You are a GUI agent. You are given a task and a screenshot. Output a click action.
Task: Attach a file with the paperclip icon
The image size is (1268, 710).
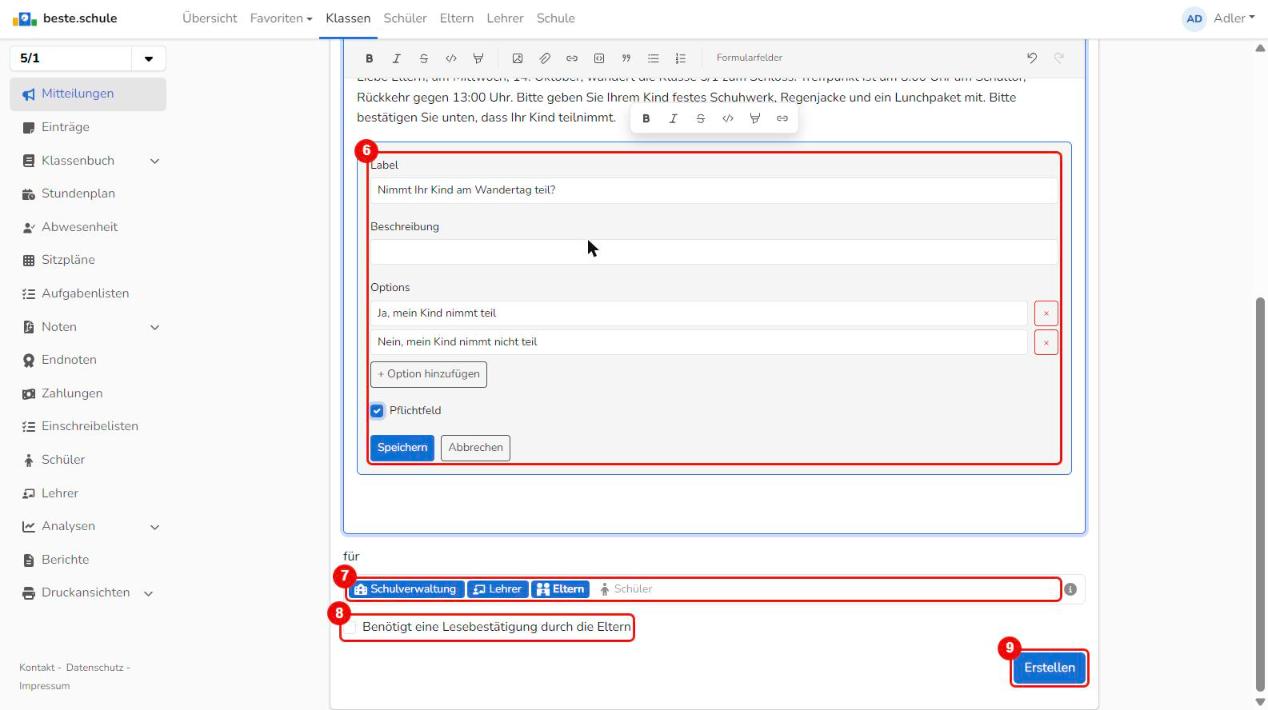pyautogui.click(x=545, y=58)
